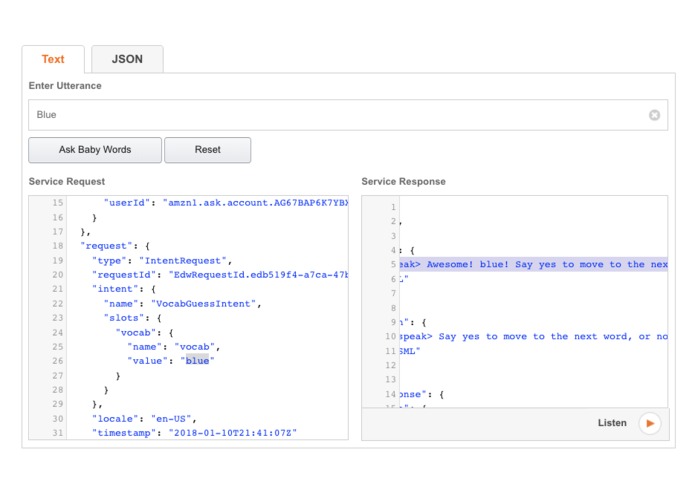Click the "intent" key on line 21

point(115,289)
